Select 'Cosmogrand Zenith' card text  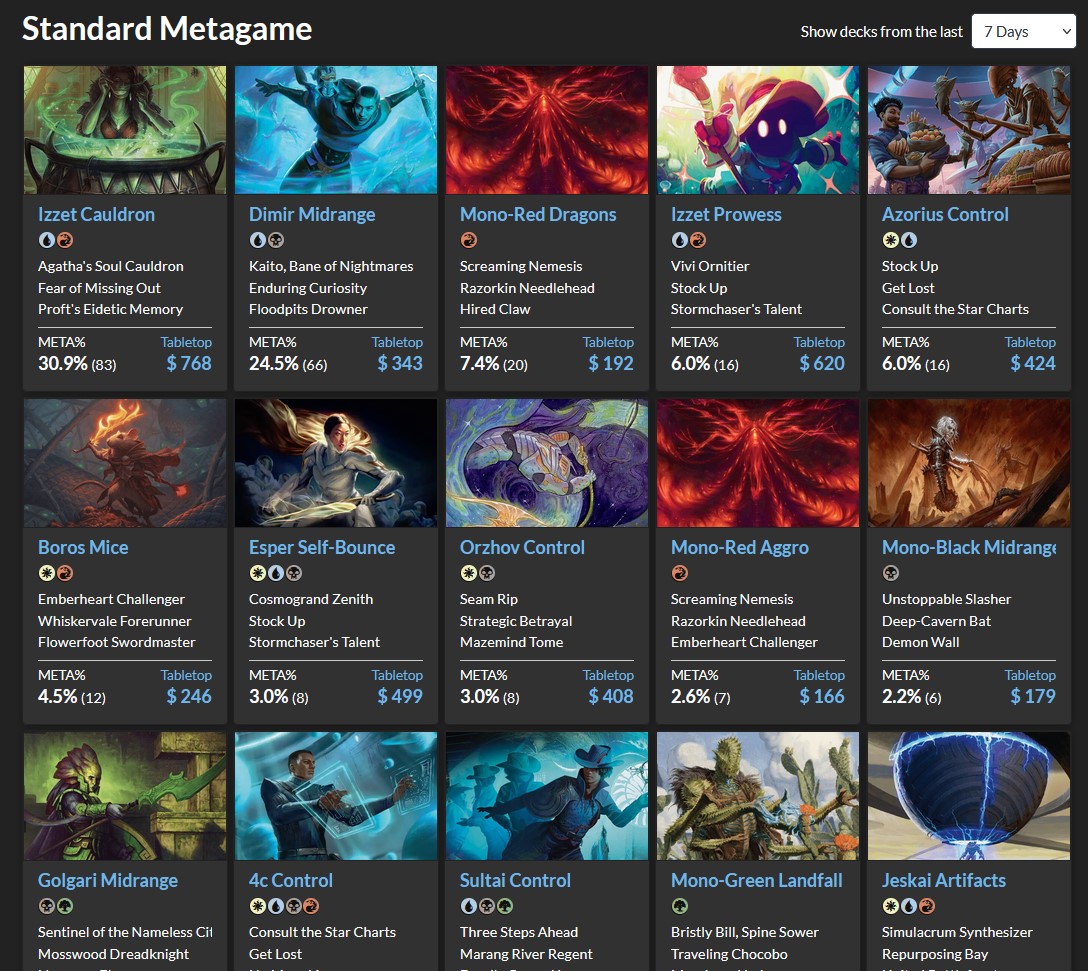(311, 599)
